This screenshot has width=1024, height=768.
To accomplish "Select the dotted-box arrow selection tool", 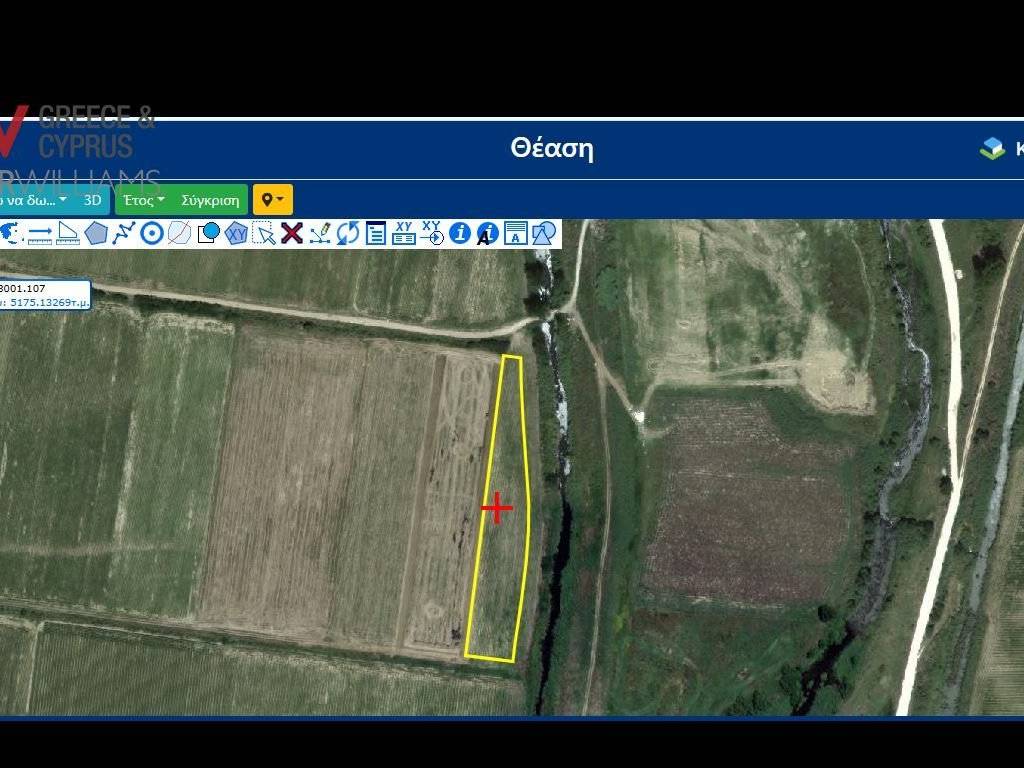I will tap(264, 234).
